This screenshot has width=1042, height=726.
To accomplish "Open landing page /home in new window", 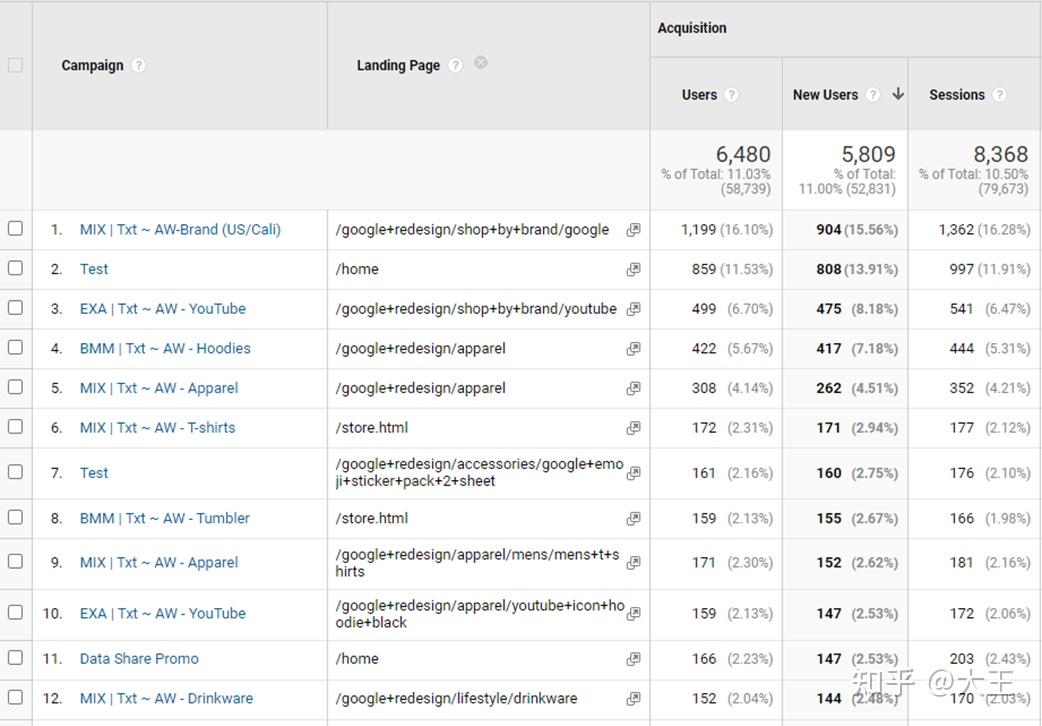I will pos(633,269).
